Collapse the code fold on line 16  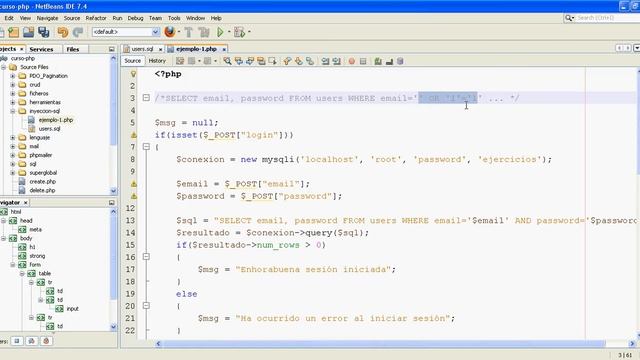[146, 257]
